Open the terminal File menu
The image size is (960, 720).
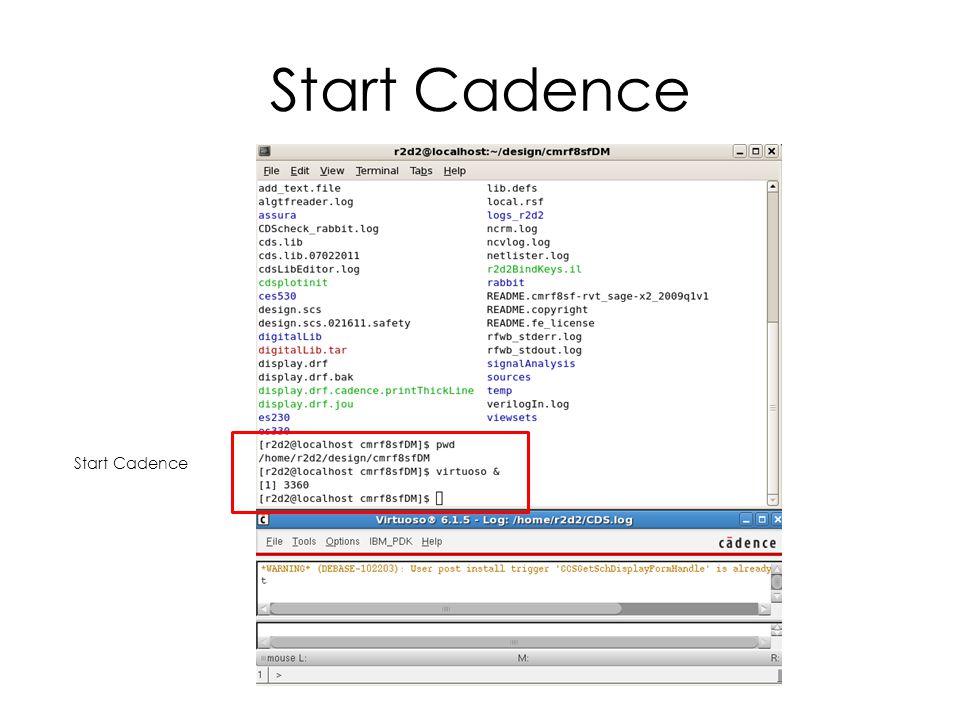coord(271,171)
